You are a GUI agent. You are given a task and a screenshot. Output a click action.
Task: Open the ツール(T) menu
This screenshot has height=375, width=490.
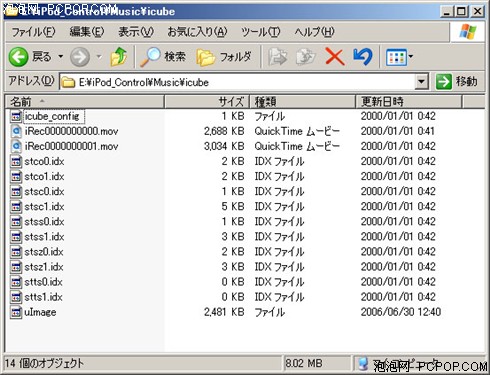[261, 32]
